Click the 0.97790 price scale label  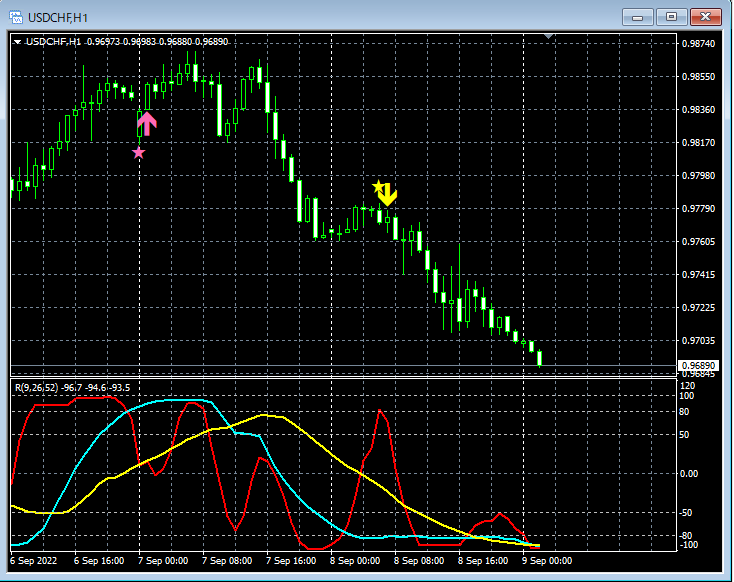coord(698,208)
